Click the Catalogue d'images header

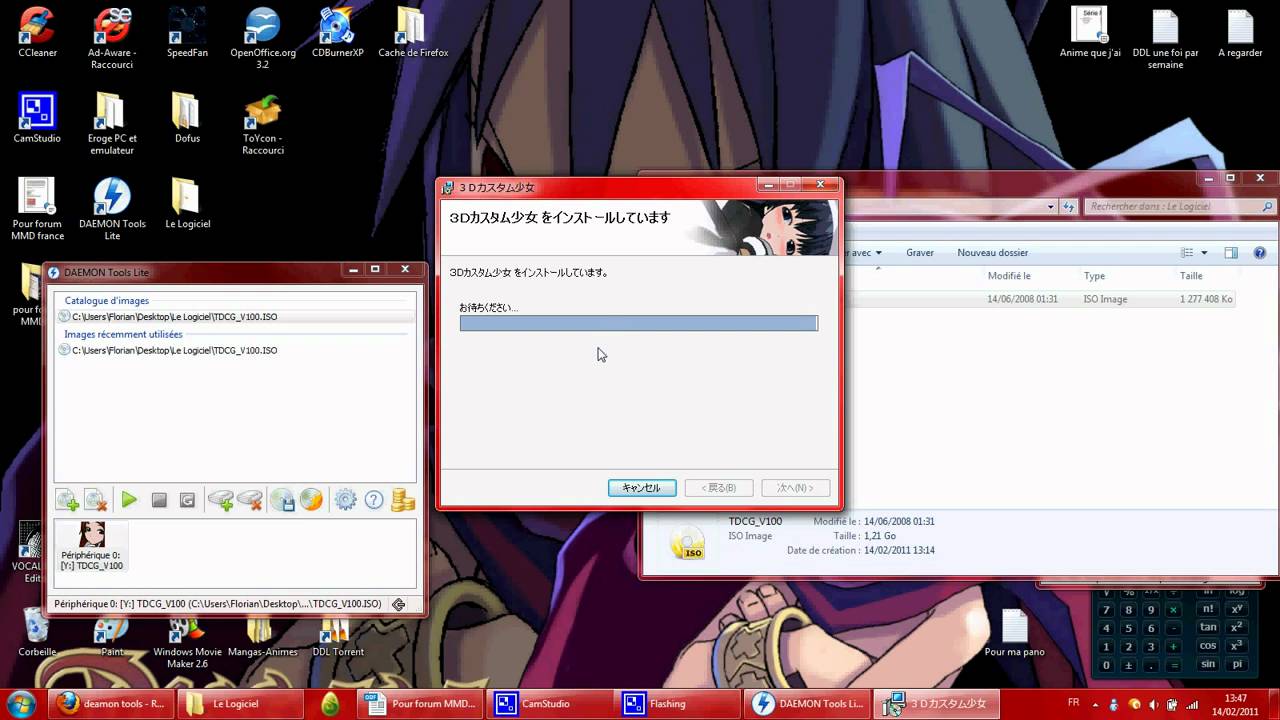pos(107,300)
